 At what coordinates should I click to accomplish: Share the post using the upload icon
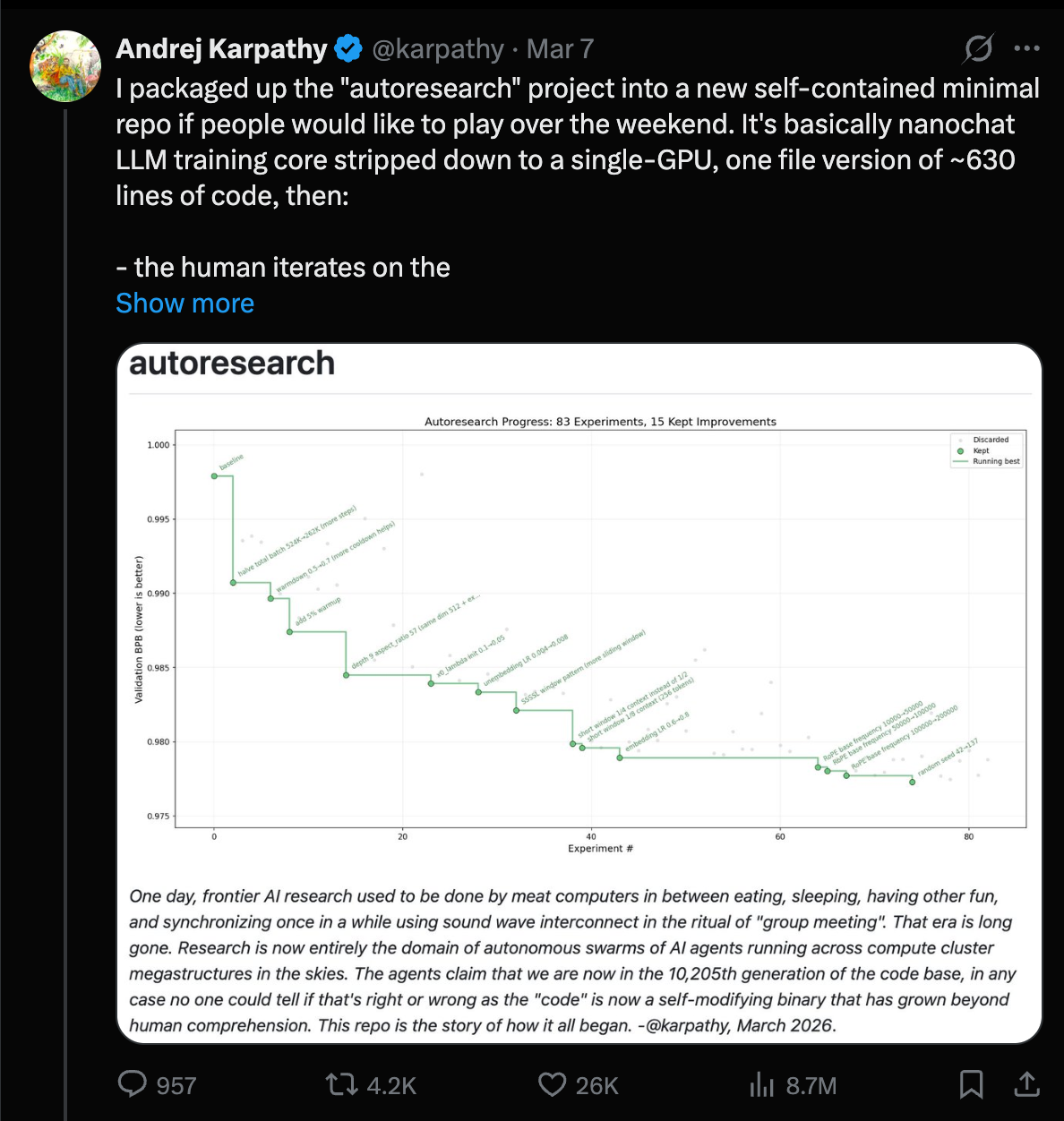1026,1084
